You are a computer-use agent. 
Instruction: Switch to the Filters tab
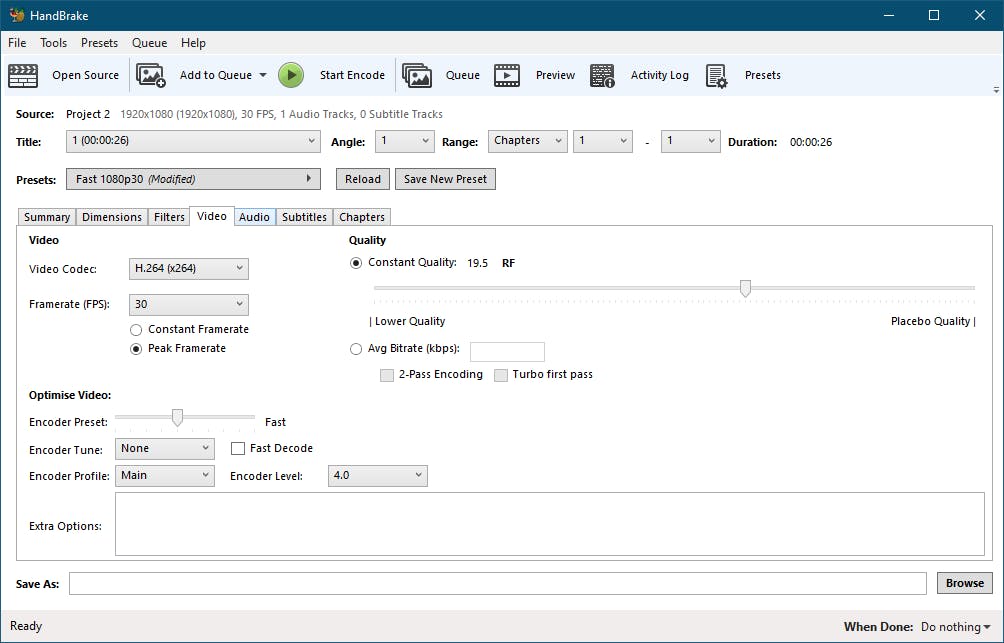pyautogui.click(x=169, y=217)
